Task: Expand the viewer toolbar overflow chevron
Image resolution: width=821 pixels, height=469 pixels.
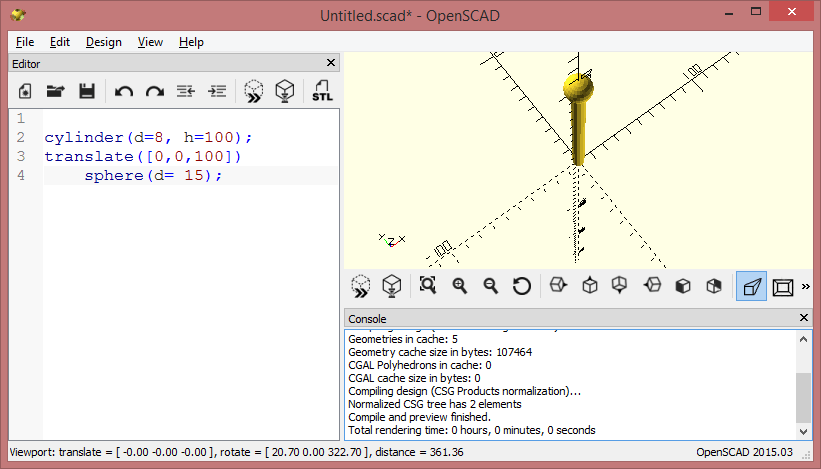Action: click(806, 287)
